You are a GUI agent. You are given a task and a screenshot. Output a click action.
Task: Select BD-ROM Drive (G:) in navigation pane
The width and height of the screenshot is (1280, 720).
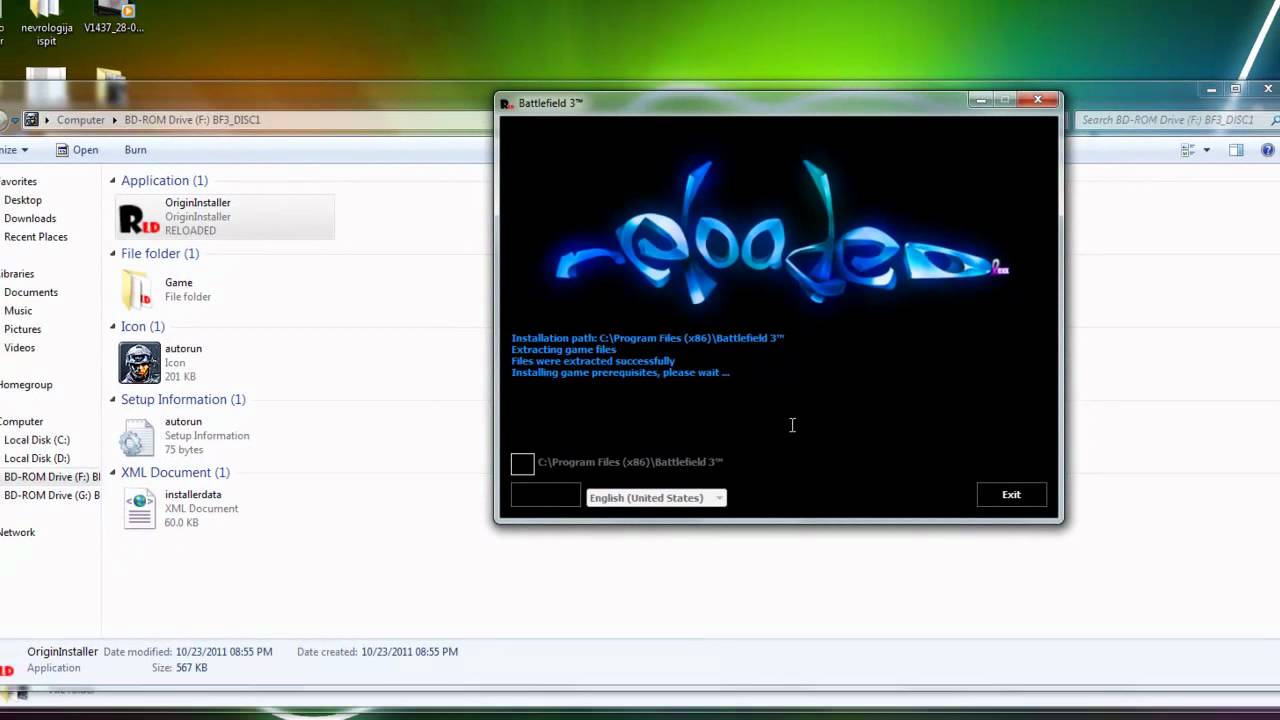[51, 495]
